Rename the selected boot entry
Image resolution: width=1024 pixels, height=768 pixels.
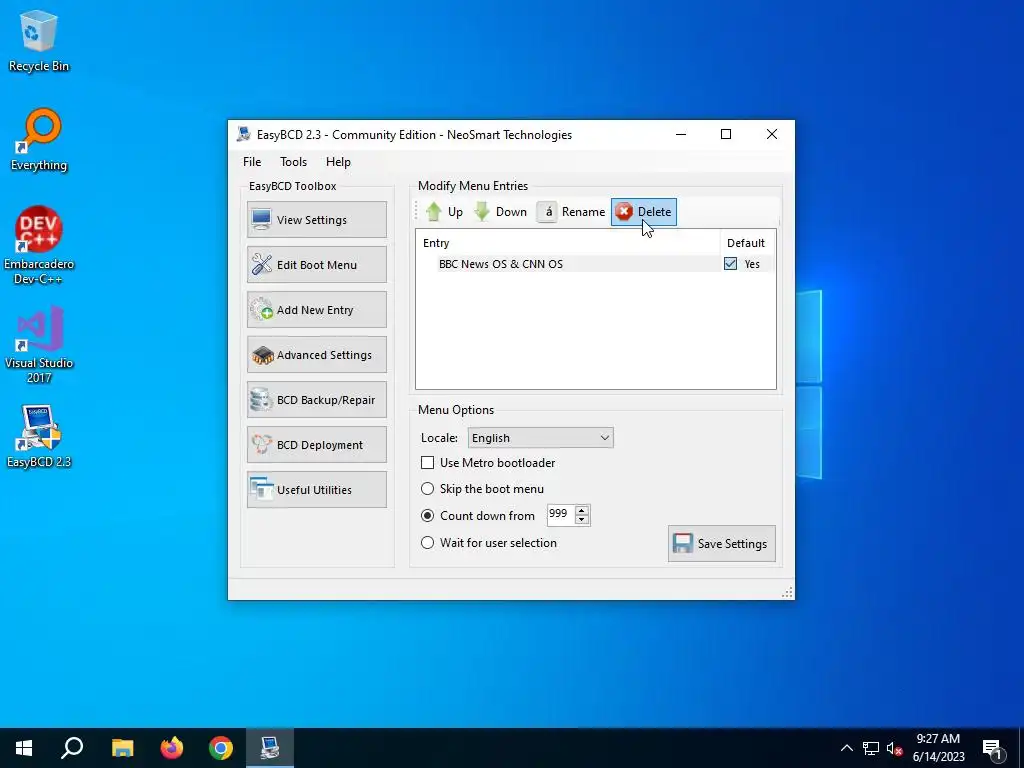pos(572,212)
